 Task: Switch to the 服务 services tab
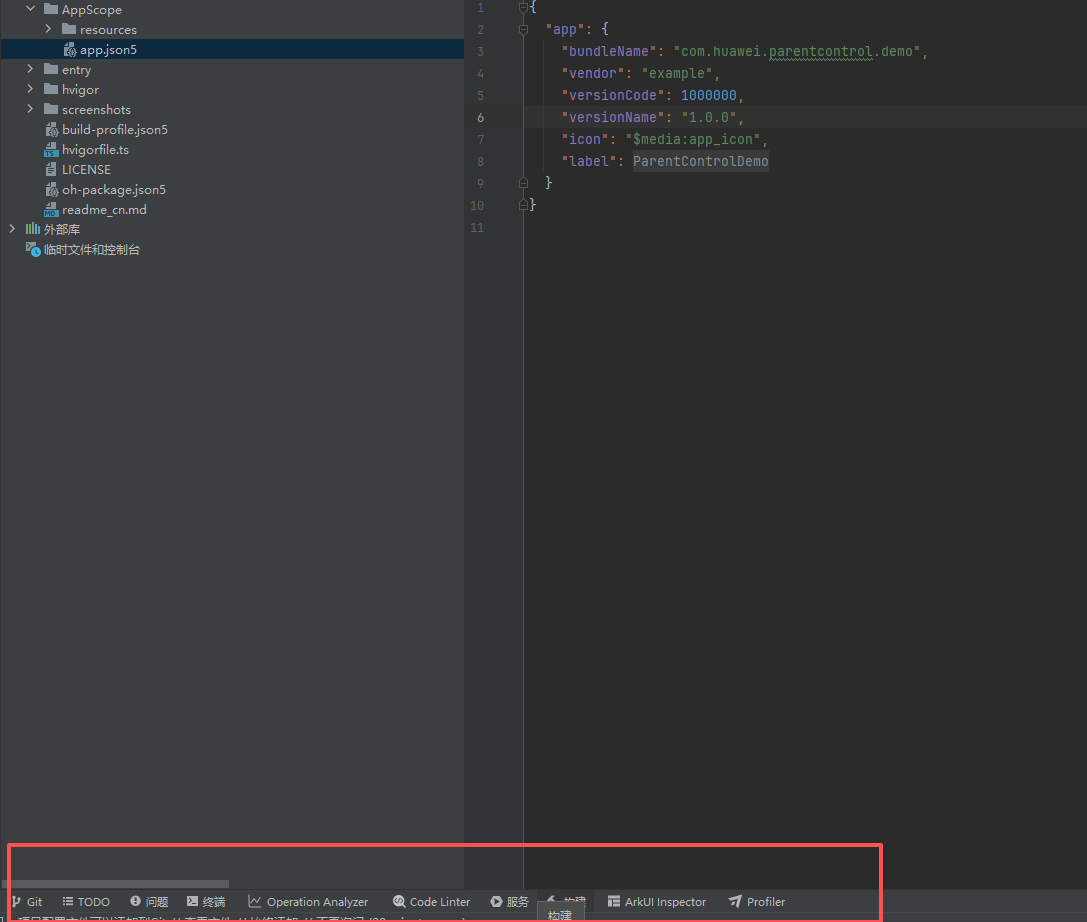click(x=509, y=902)
